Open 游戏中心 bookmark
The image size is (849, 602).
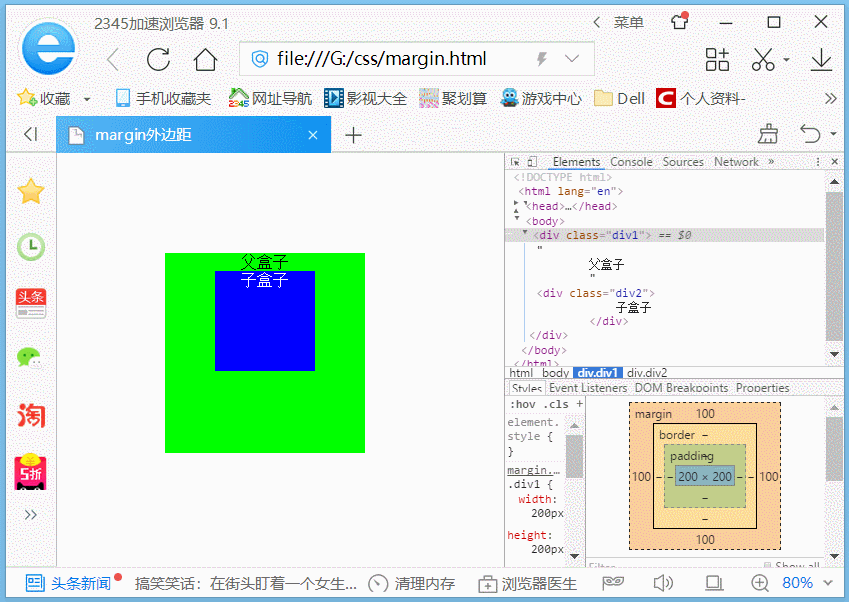[x=541, y=99]
